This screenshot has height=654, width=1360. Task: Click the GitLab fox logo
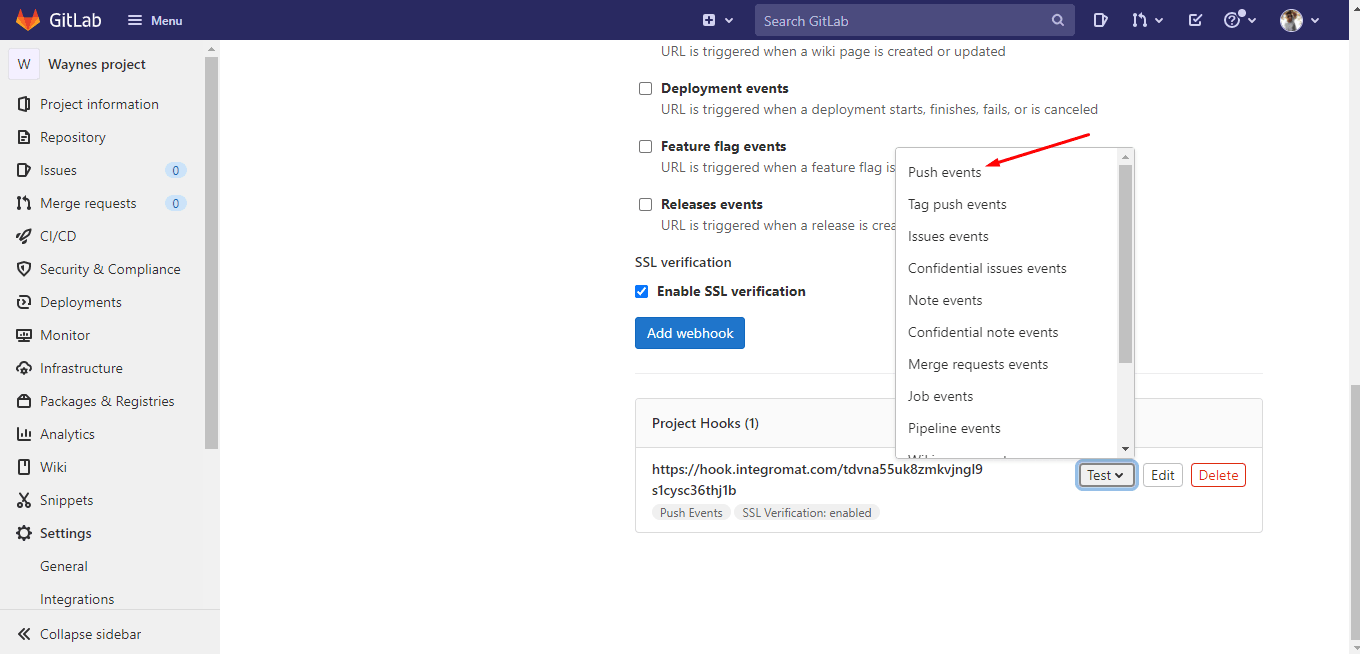click(27, 20)
